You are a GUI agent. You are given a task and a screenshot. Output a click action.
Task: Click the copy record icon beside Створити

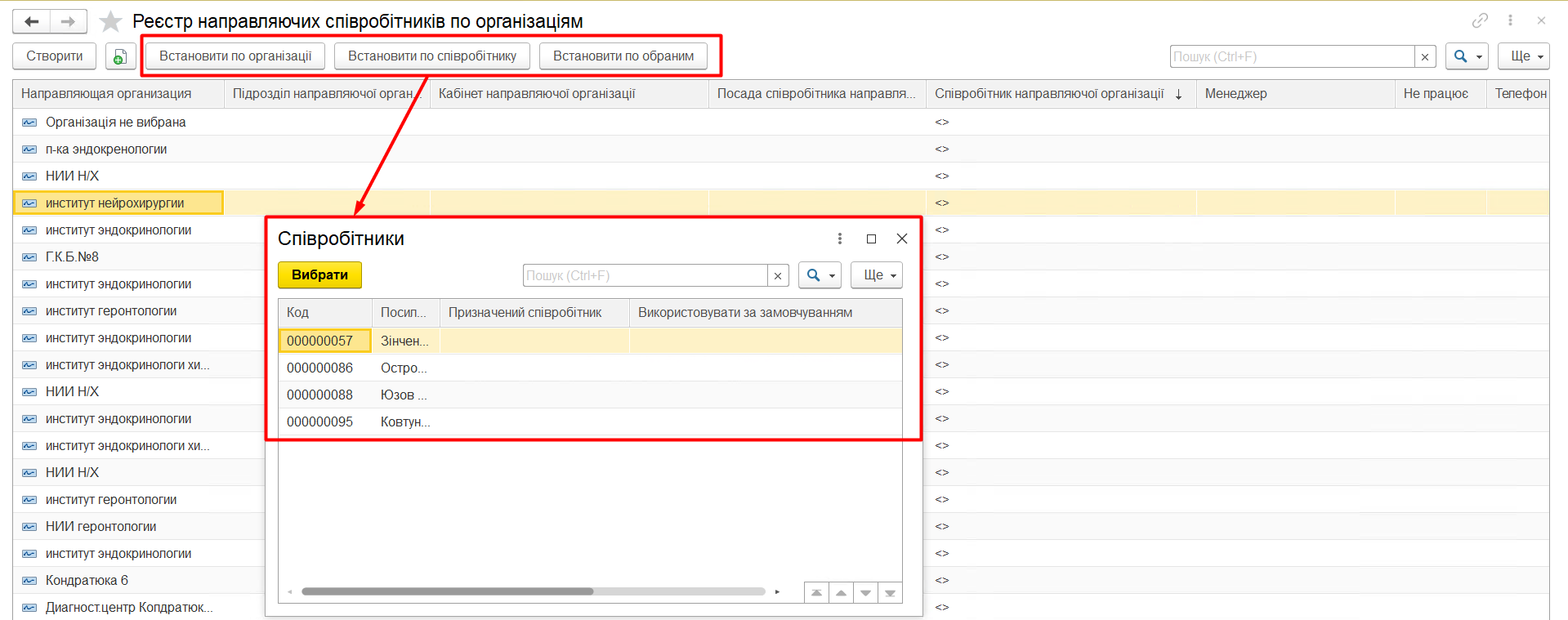(120, 56)
